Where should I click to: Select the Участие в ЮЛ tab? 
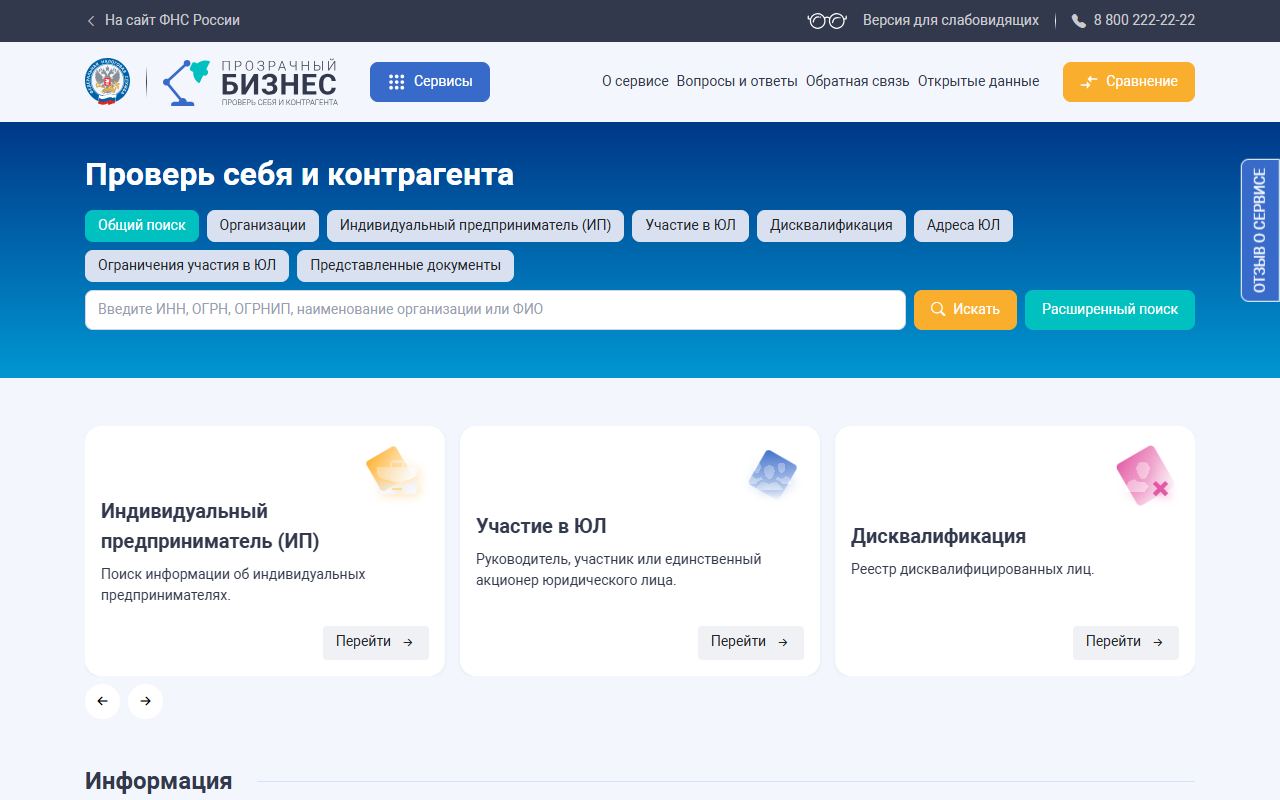[690, 226]
